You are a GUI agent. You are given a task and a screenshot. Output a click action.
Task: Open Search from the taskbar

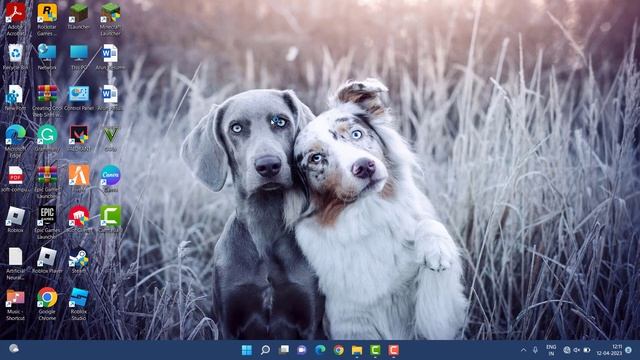265,350
